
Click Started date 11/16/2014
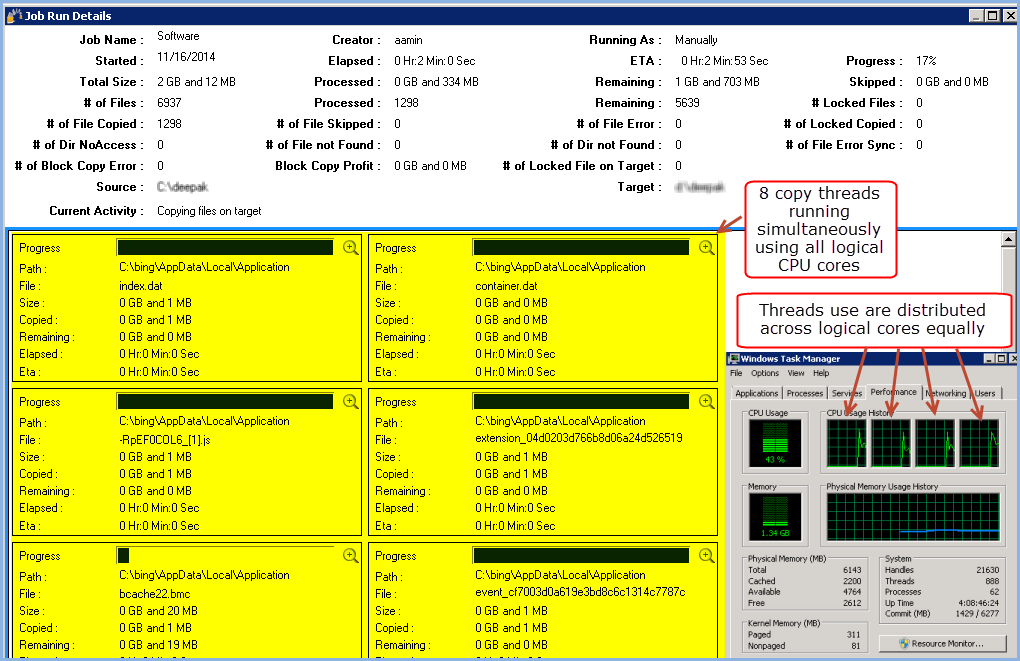tap(186, 57)
